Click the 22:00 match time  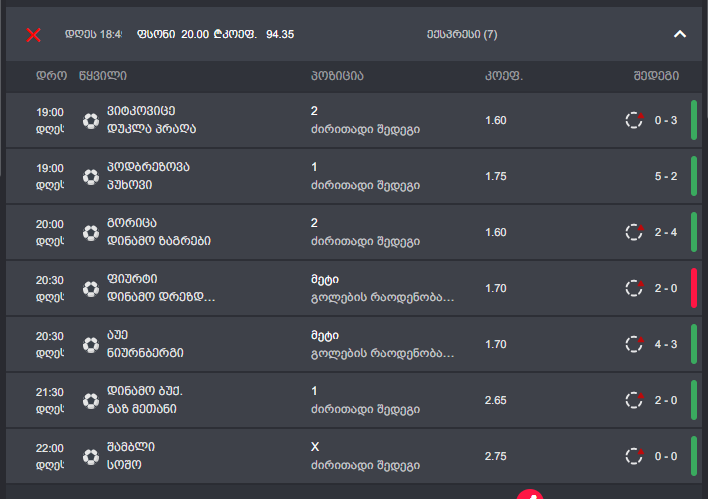click(50, 448)
